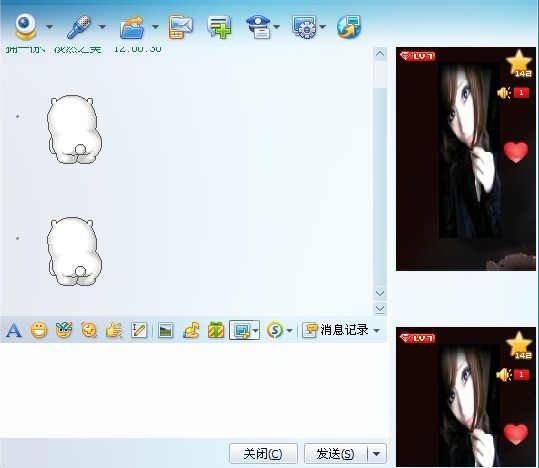
Task: Click red heart on lower avatar
Action: [x=516, y=434]
